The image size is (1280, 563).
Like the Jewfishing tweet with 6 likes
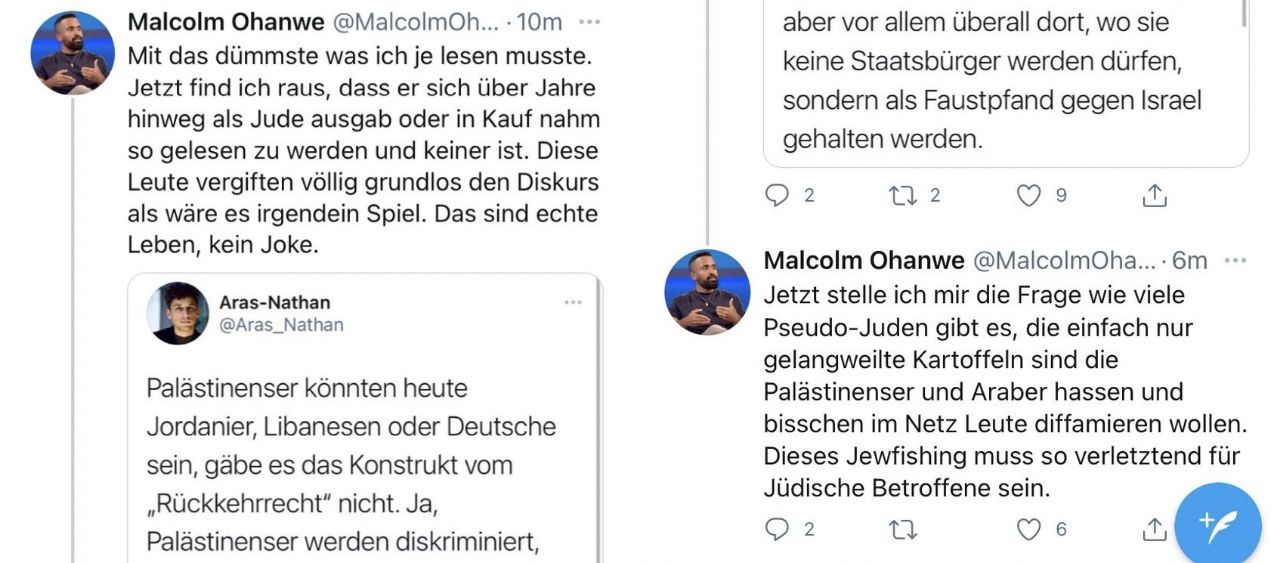click(1029, 529)
